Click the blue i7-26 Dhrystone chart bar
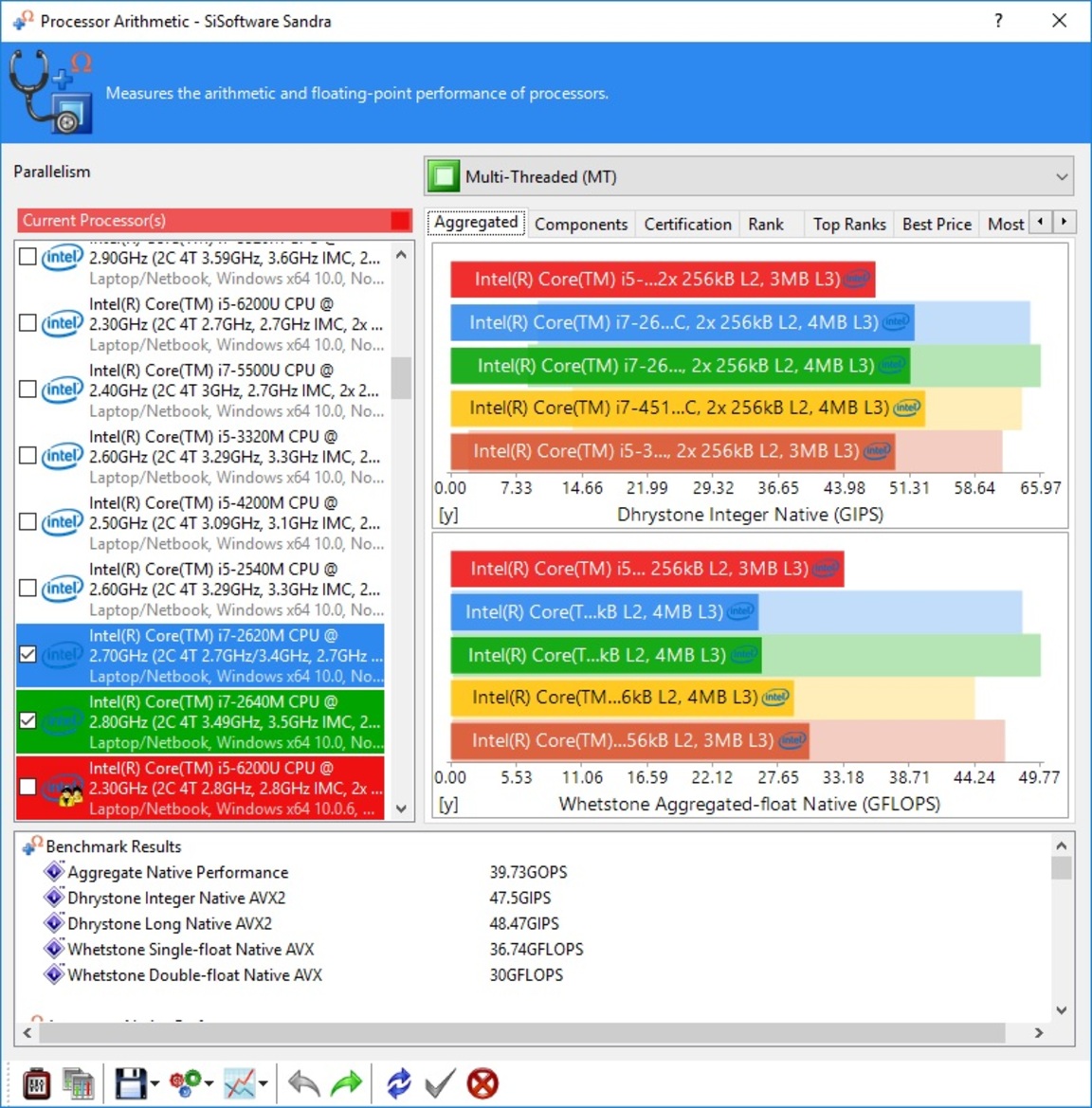The image size is (1092, 1108). point(682,322)
